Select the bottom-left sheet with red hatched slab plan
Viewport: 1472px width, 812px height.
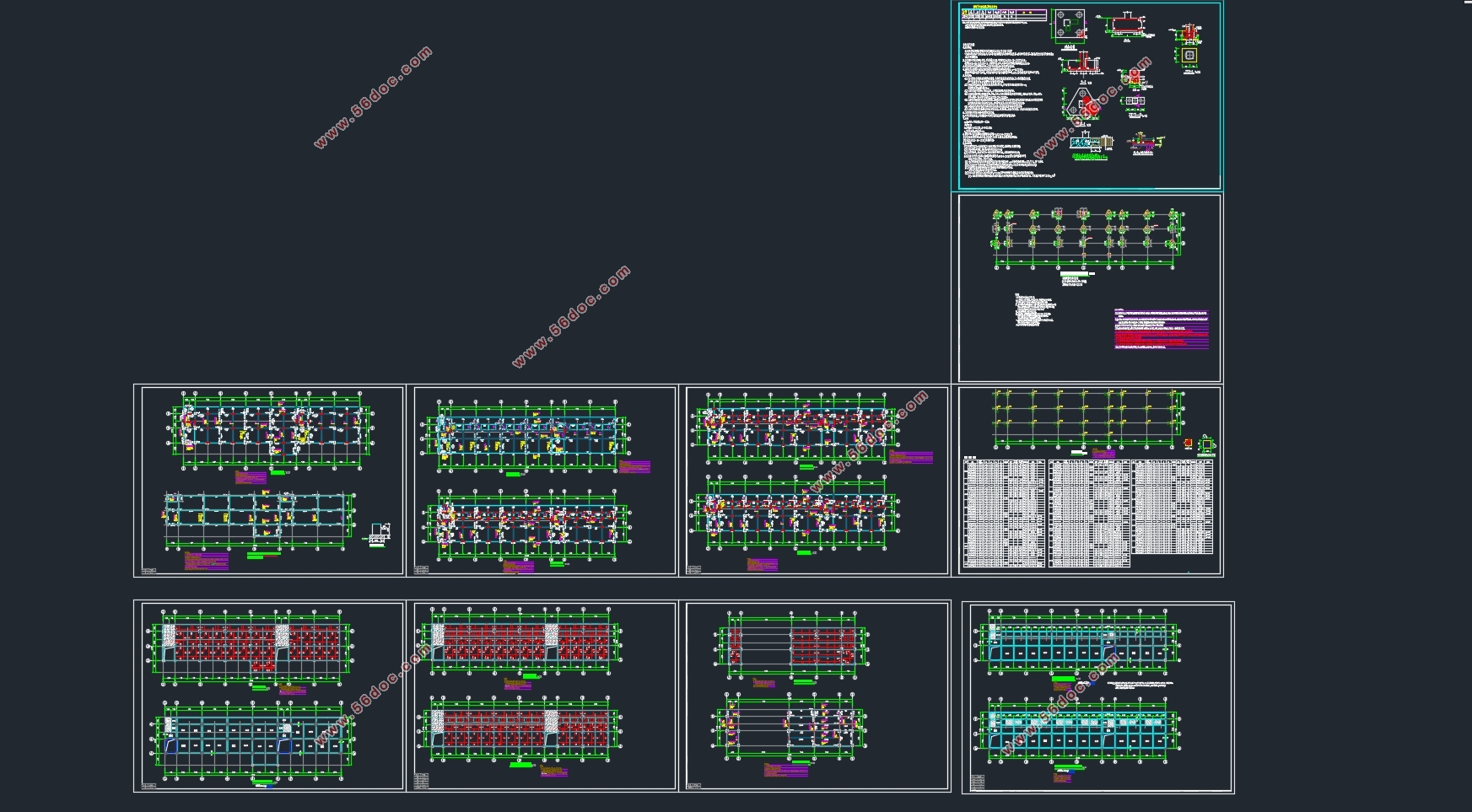(269, 696)
